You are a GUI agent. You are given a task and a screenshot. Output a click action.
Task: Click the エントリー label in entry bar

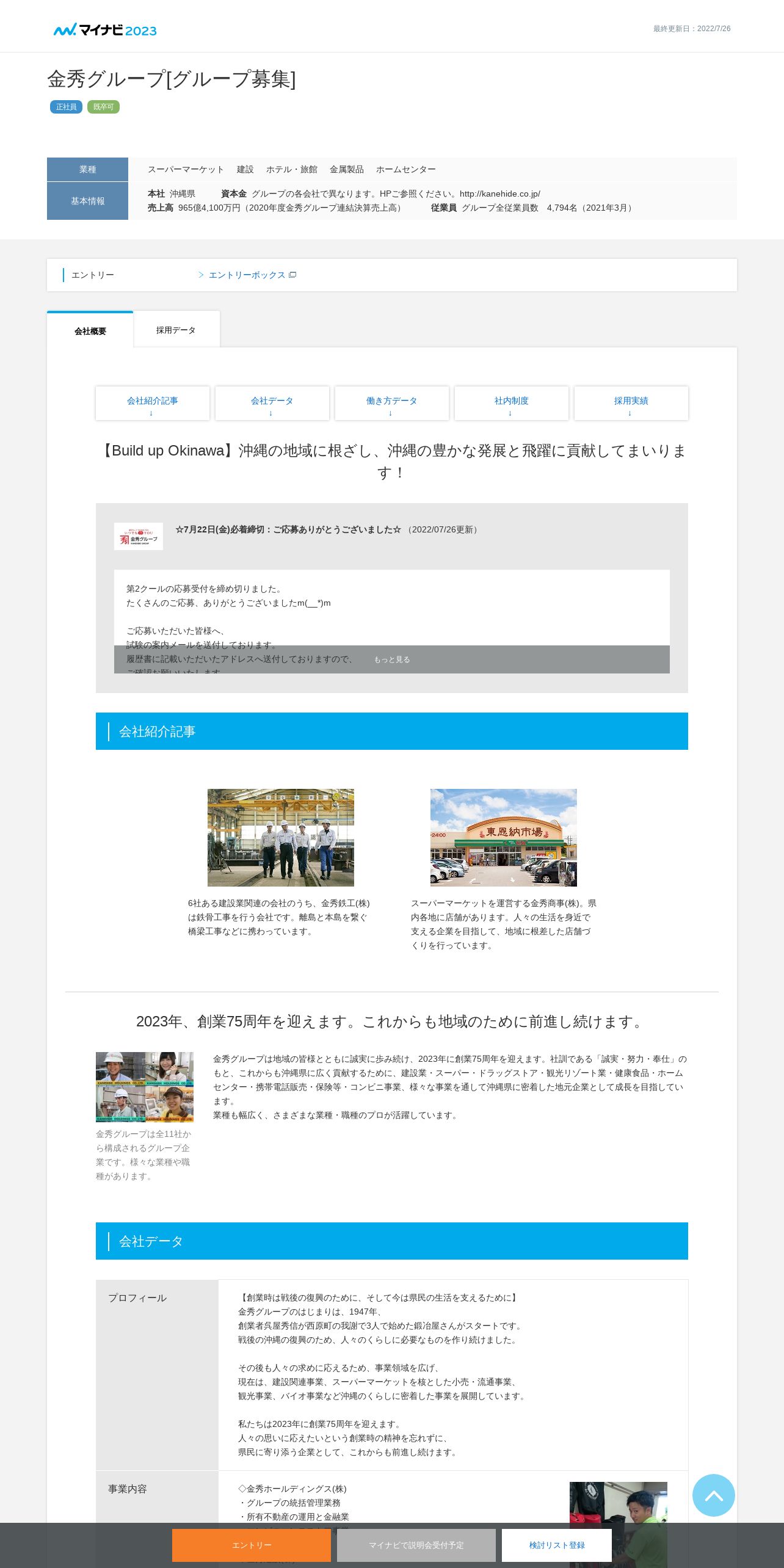click(x=93, y=275)
